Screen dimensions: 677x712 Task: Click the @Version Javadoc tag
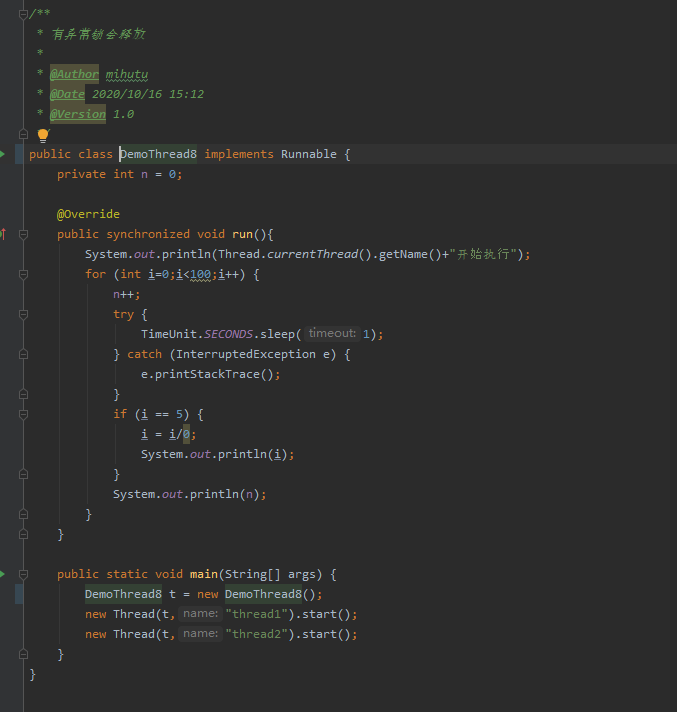78,114
